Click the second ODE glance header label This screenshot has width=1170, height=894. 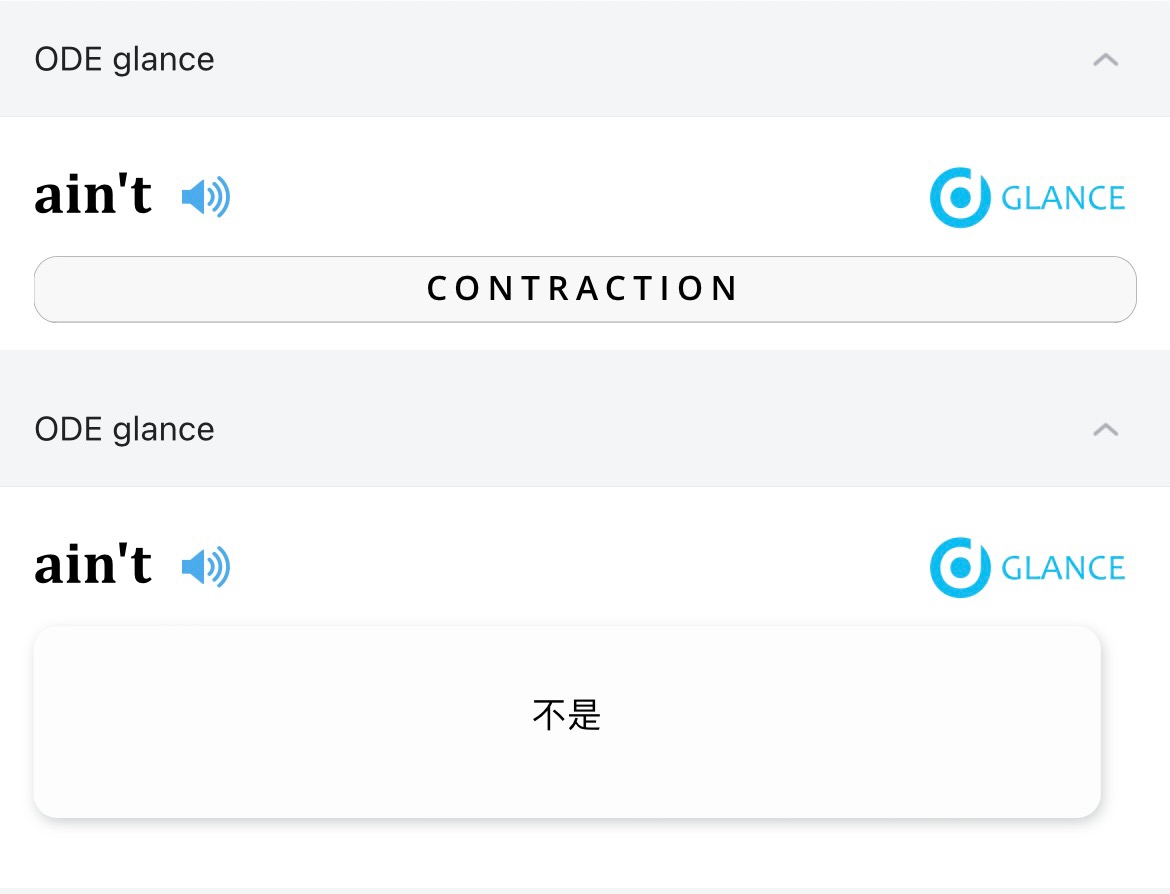pos(124,430)
